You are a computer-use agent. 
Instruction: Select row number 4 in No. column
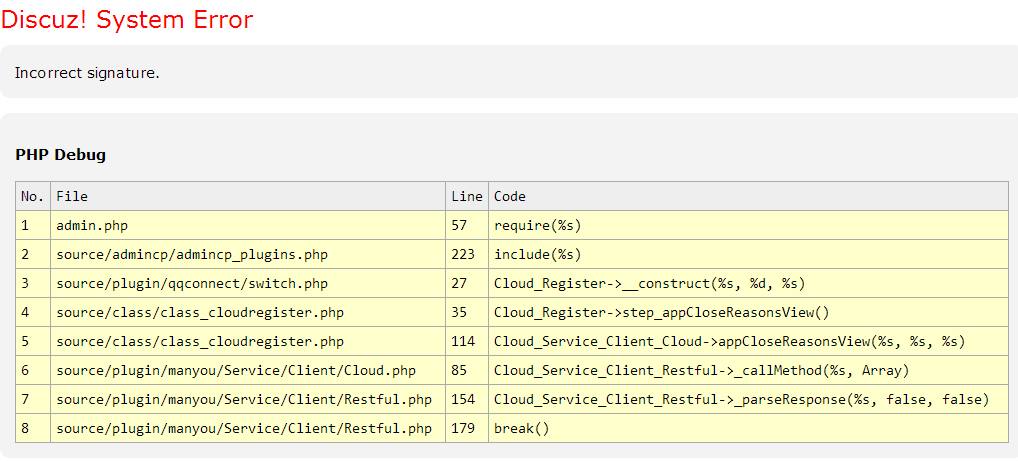(x=32, y=312)
